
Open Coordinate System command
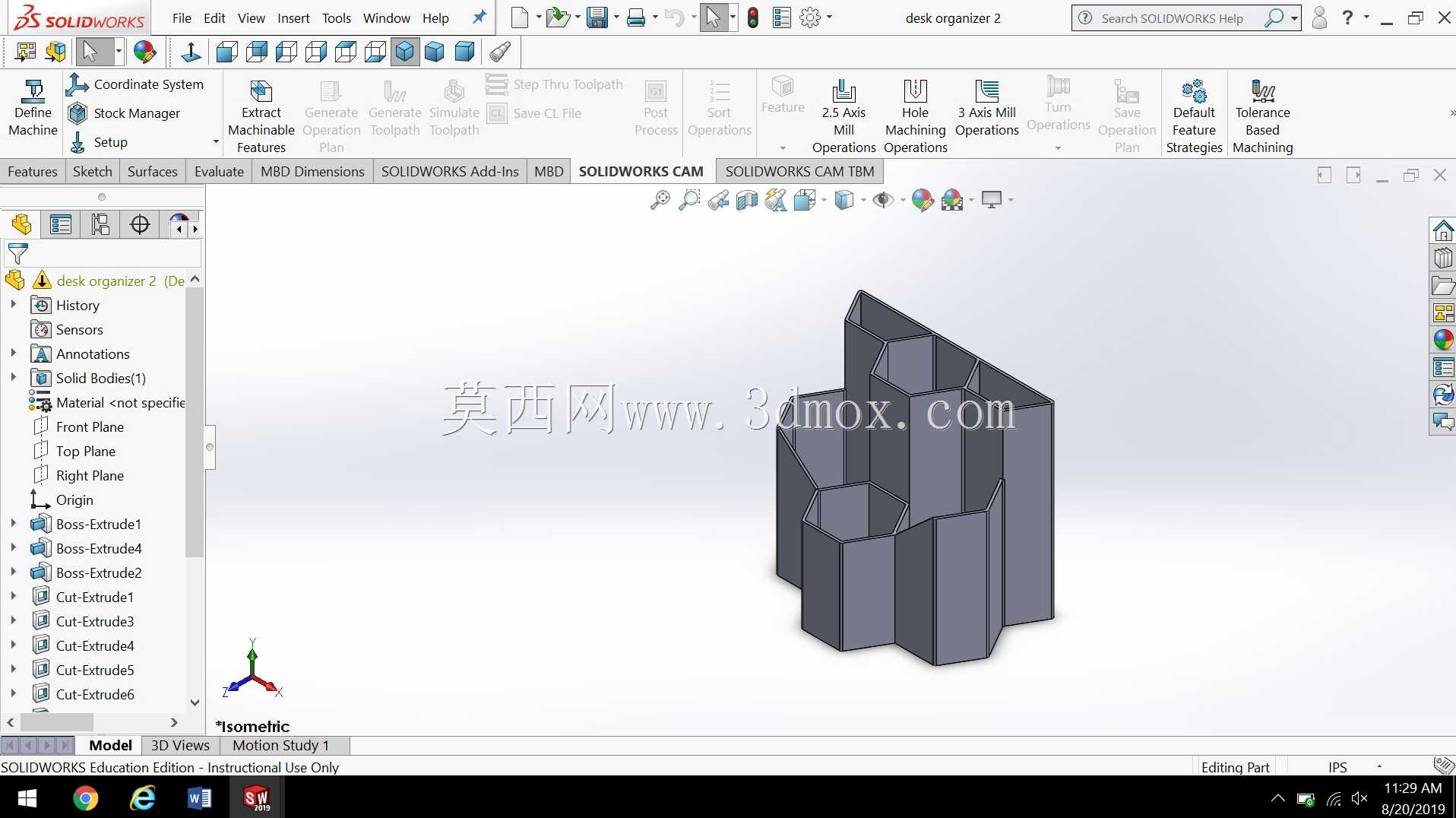135,84
